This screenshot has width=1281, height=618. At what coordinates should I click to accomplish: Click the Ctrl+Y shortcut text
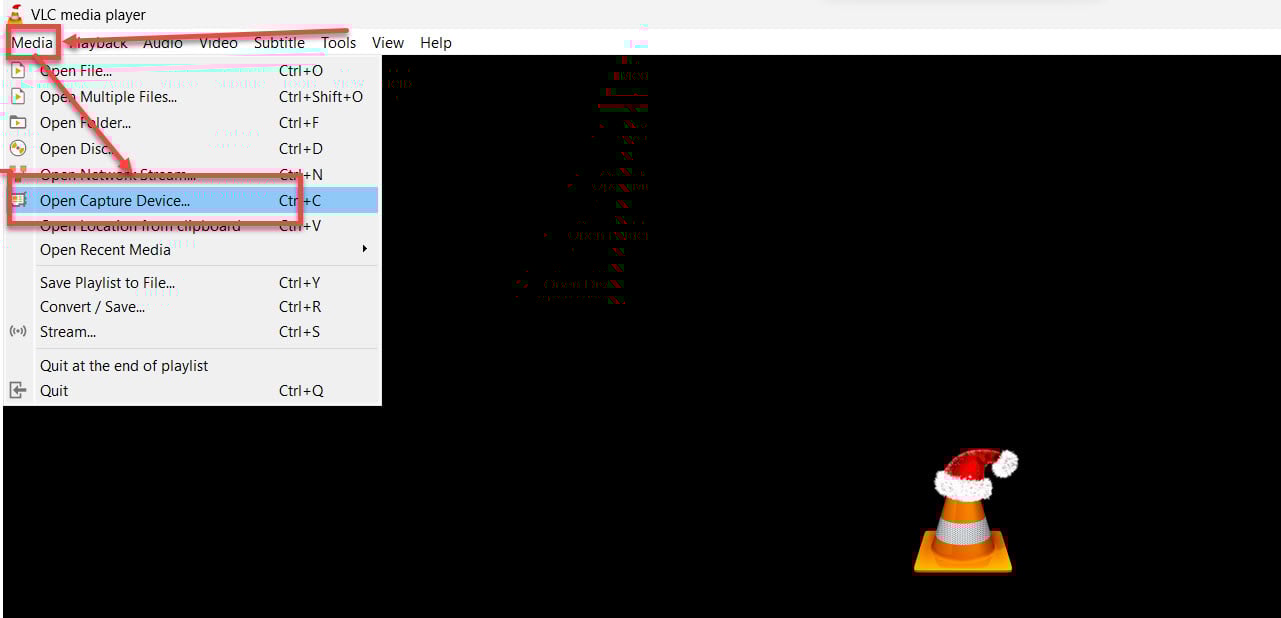coord(300,283)
